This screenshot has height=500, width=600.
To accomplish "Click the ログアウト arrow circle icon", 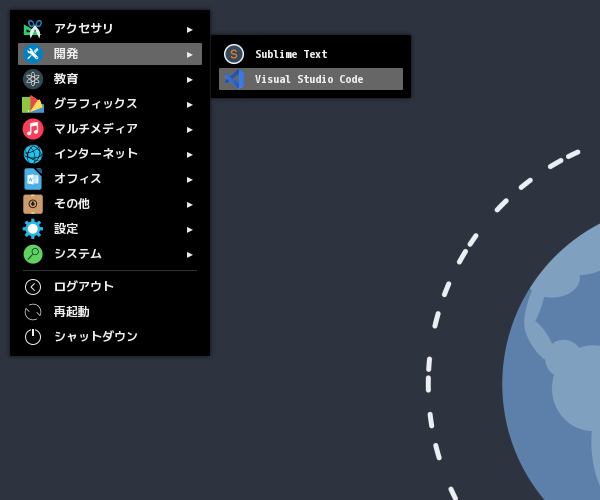I will 33,287.
